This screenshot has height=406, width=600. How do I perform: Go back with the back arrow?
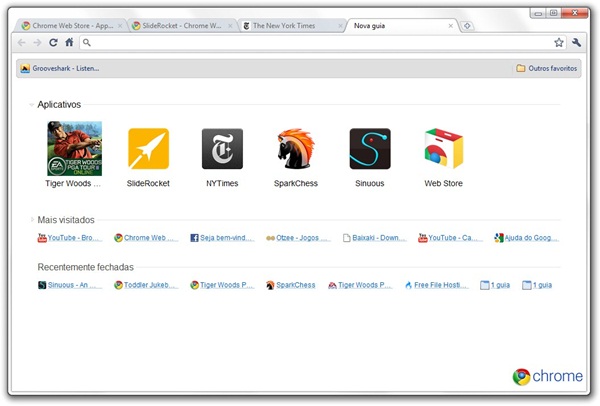[21, 42]
